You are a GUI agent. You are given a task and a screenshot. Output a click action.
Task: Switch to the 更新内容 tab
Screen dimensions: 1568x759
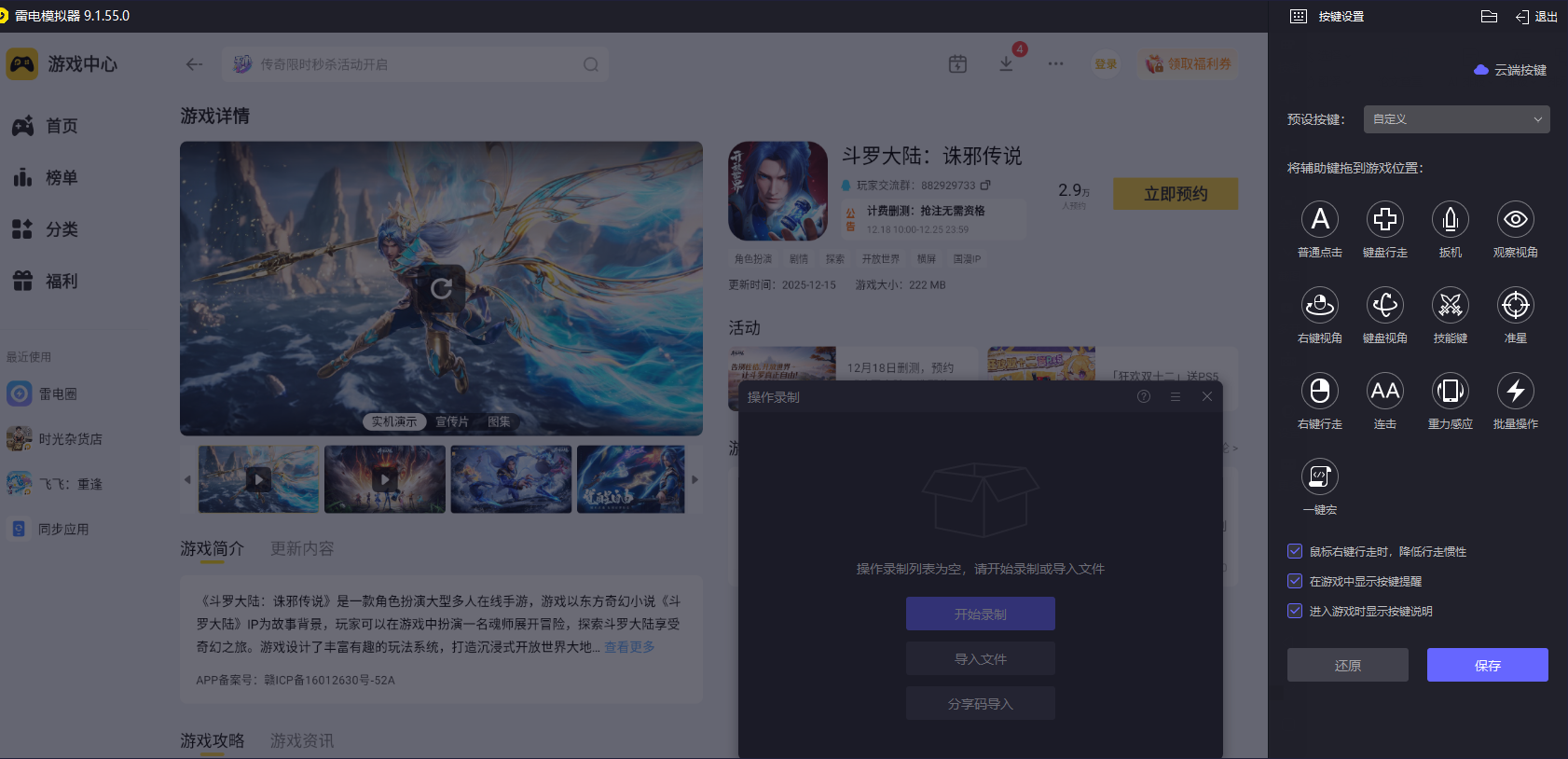[x=302, y=548]
